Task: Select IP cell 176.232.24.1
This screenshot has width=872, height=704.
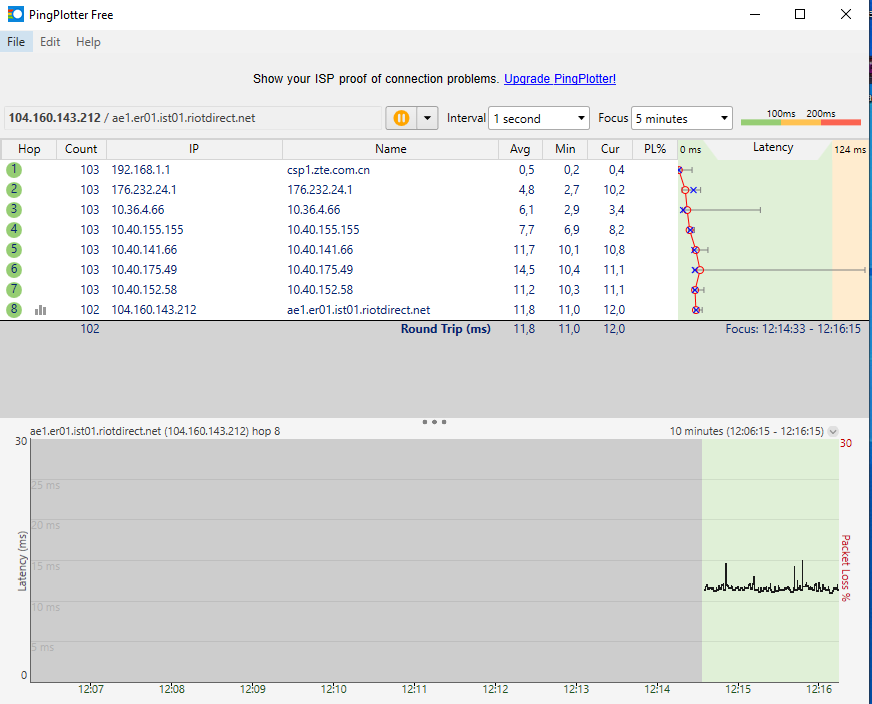Action: (144, 190)
